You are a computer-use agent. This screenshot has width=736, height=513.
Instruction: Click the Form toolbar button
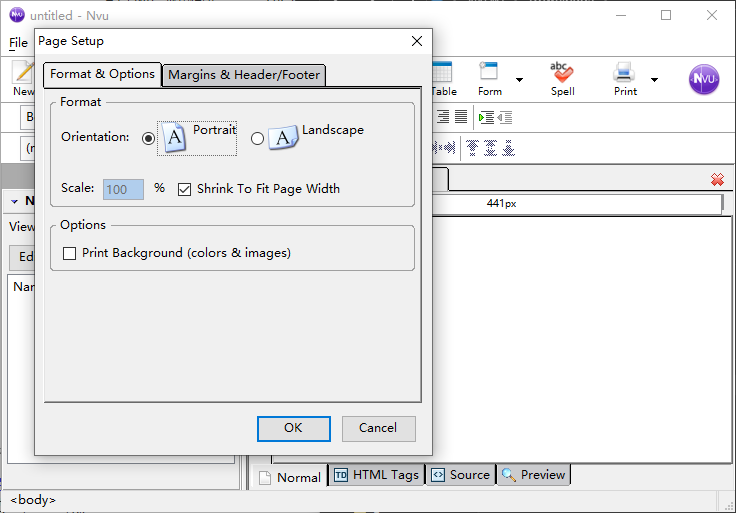490,78
